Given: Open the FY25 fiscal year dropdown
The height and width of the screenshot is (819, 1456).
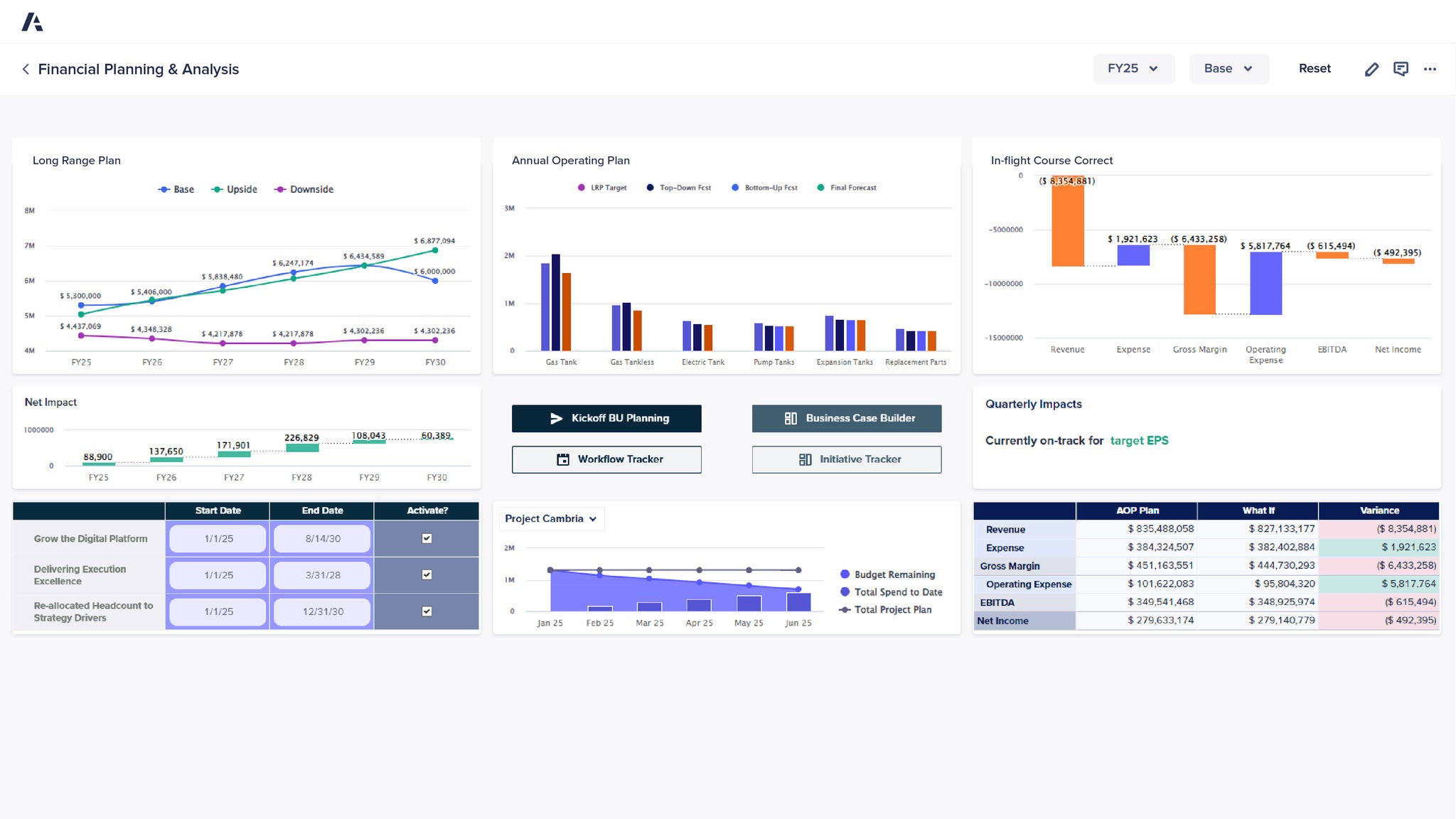Looking at the screenshot, I should coord(1133,68).
